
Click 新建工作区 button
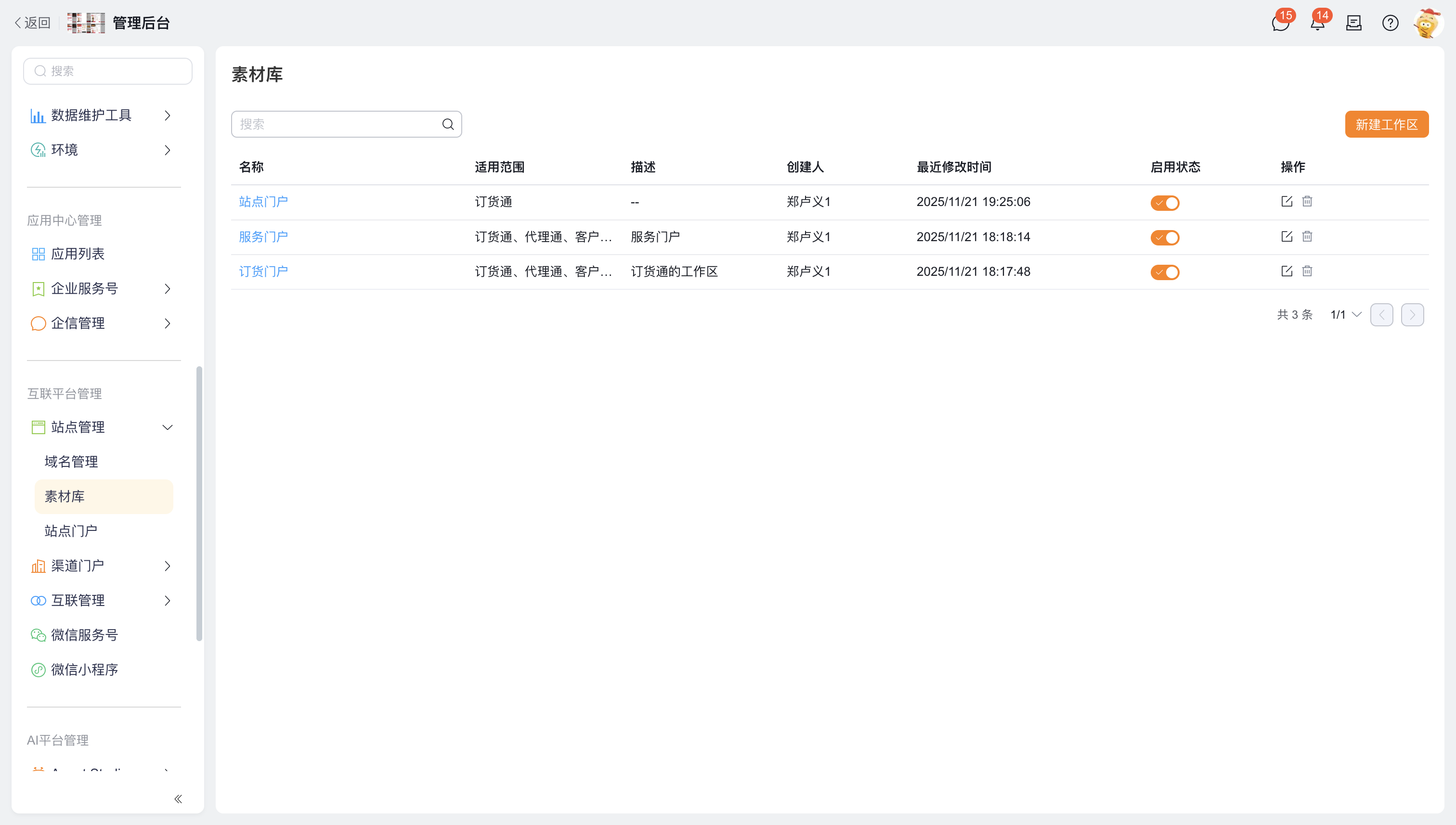[x=1386, y=124]
